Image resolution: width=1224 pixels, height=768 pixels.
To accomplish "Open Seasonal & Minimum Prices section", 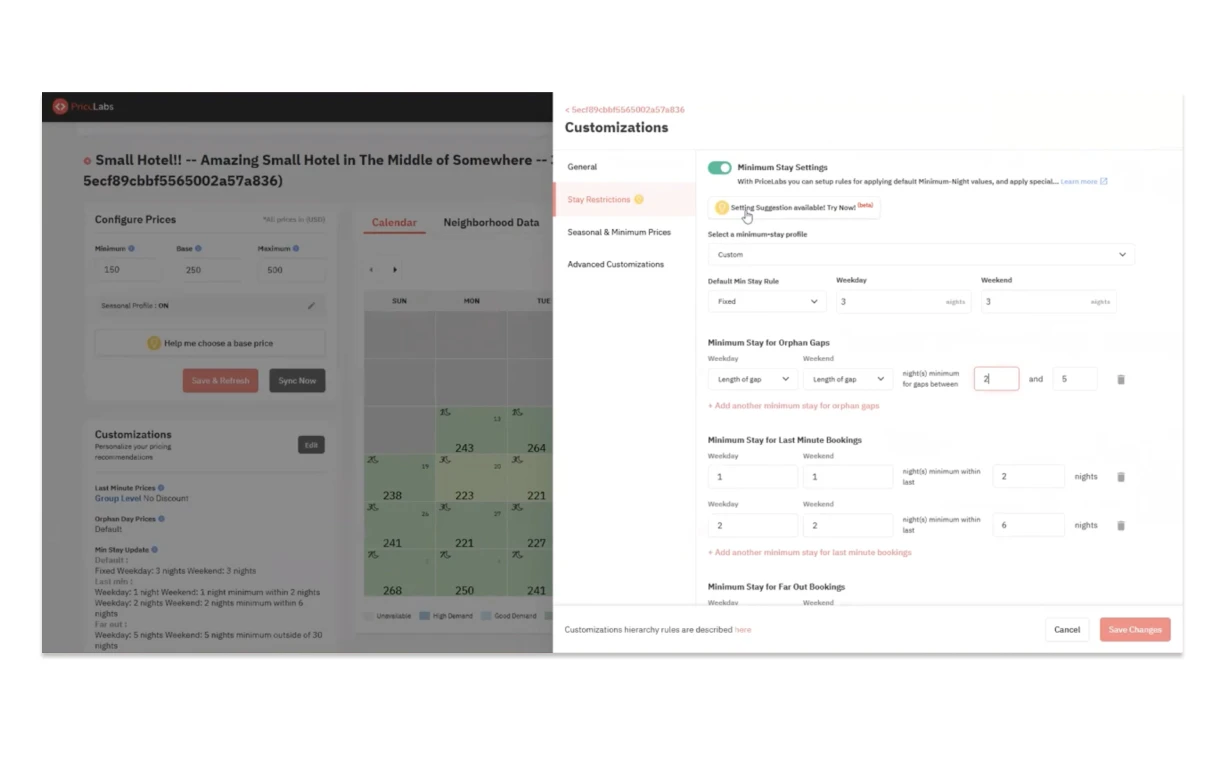I will click(619, 232).
